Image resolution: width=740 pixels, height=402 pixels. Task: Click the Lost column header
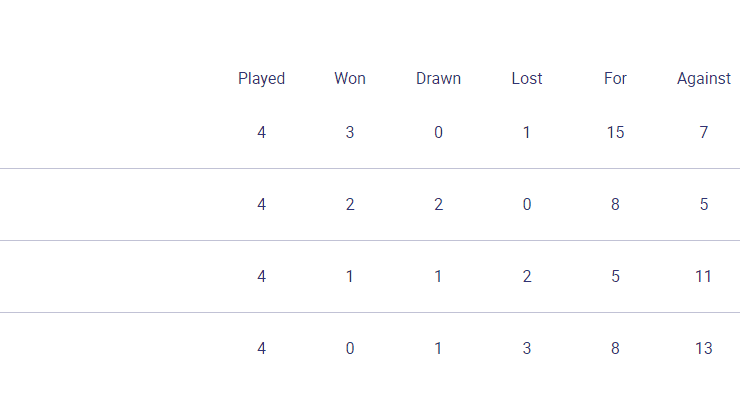click(527, 78)
